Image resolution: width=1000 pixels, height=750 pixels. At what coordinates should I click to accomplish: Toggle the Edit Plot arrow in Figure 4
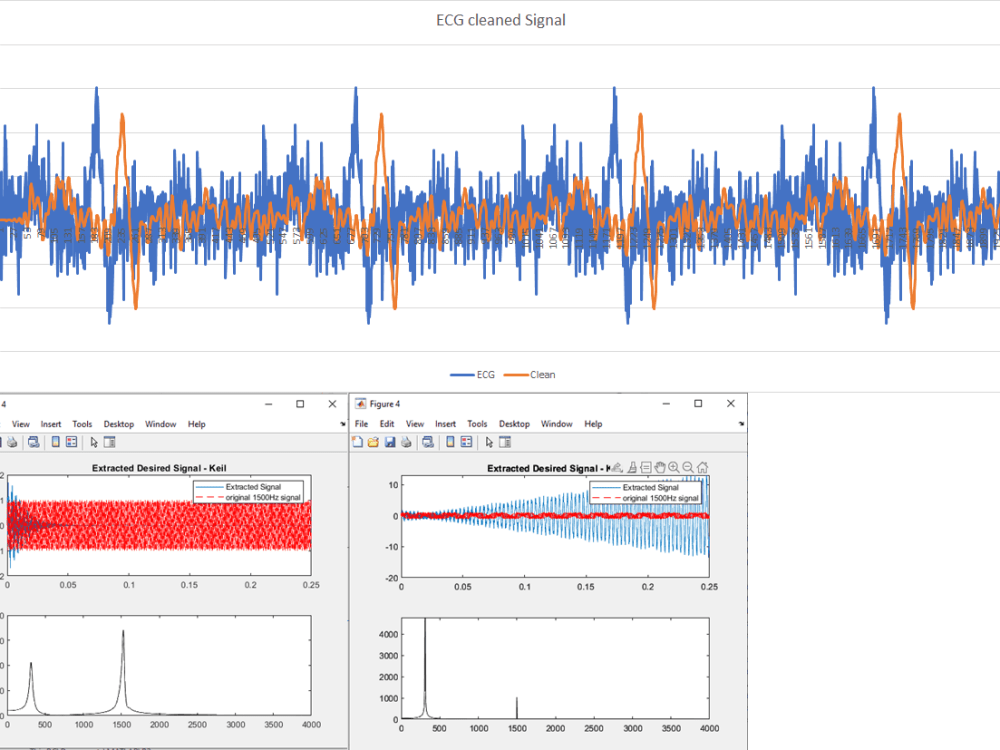[x=489, y=442]
